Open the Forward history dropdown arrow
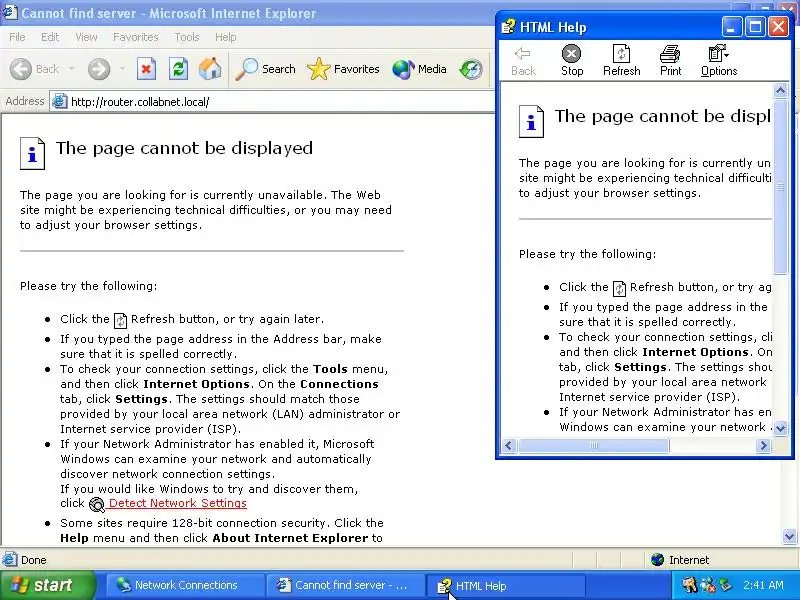Image resolution: width=800 pixels, height=600 pixels. coord(122,69)
